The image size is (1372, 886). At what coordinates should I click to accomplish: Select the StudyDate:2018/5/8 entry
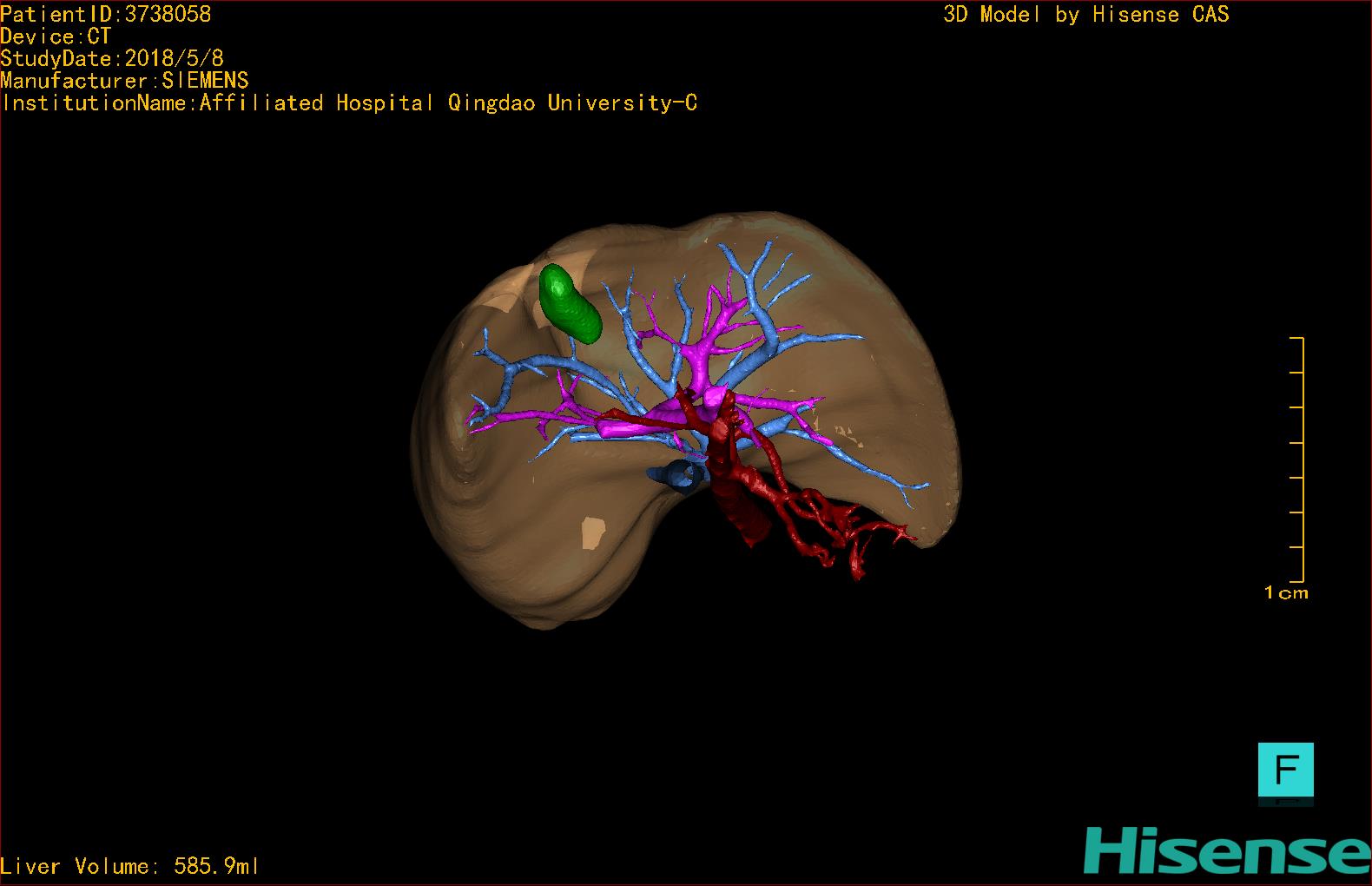point(112,58)
